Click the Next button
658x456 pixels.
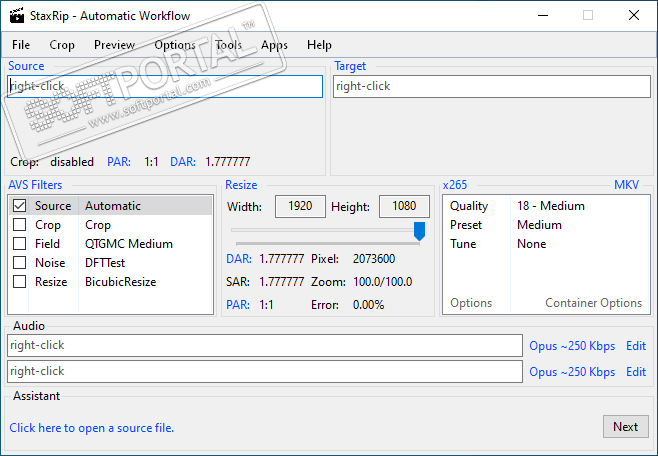pyautogui.click(x=625, y=427)
